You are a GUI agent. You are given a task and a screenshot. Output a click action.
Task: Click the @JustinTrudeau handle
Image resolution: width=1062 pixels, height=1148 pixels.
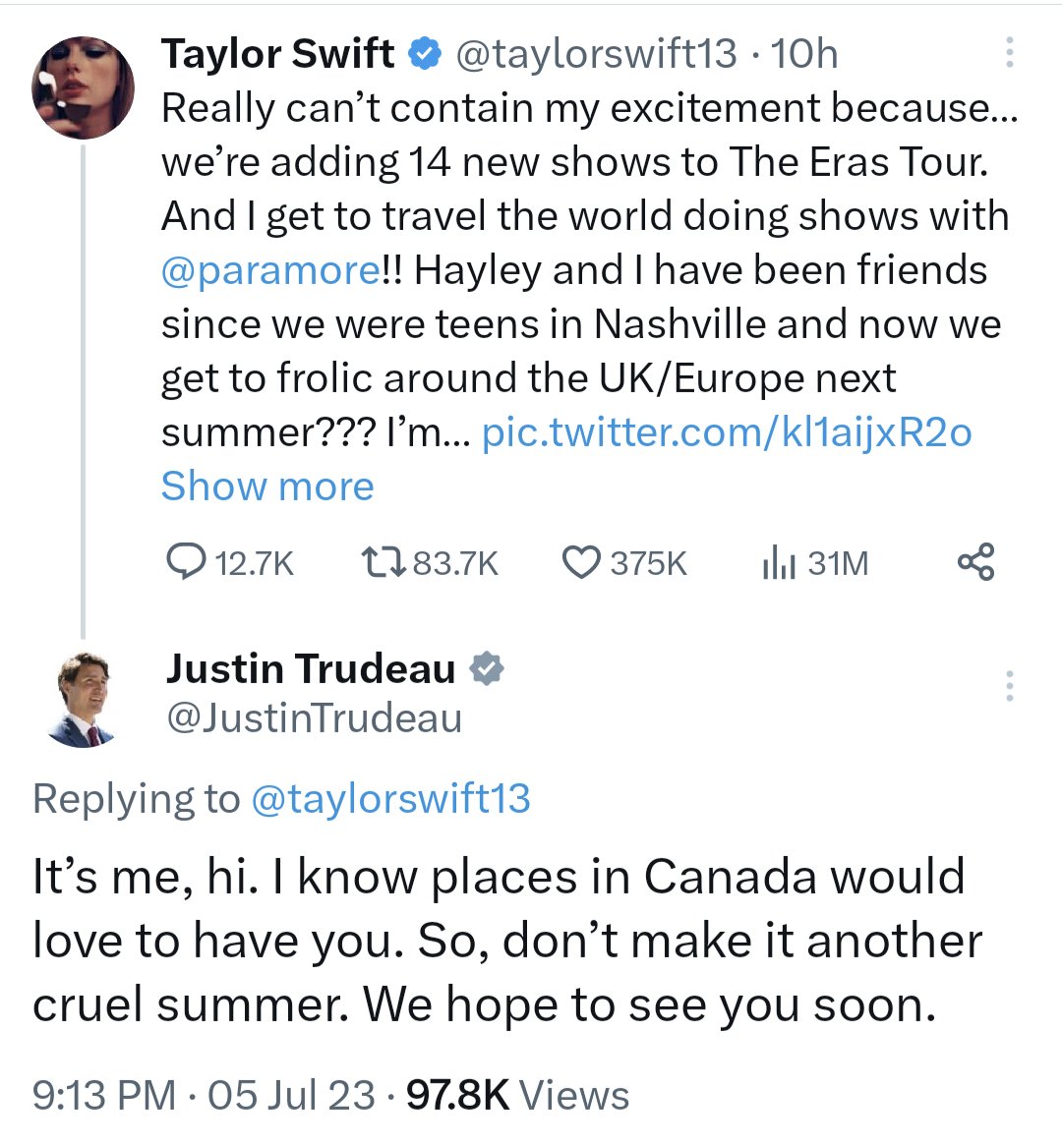[x=315, y=719]
